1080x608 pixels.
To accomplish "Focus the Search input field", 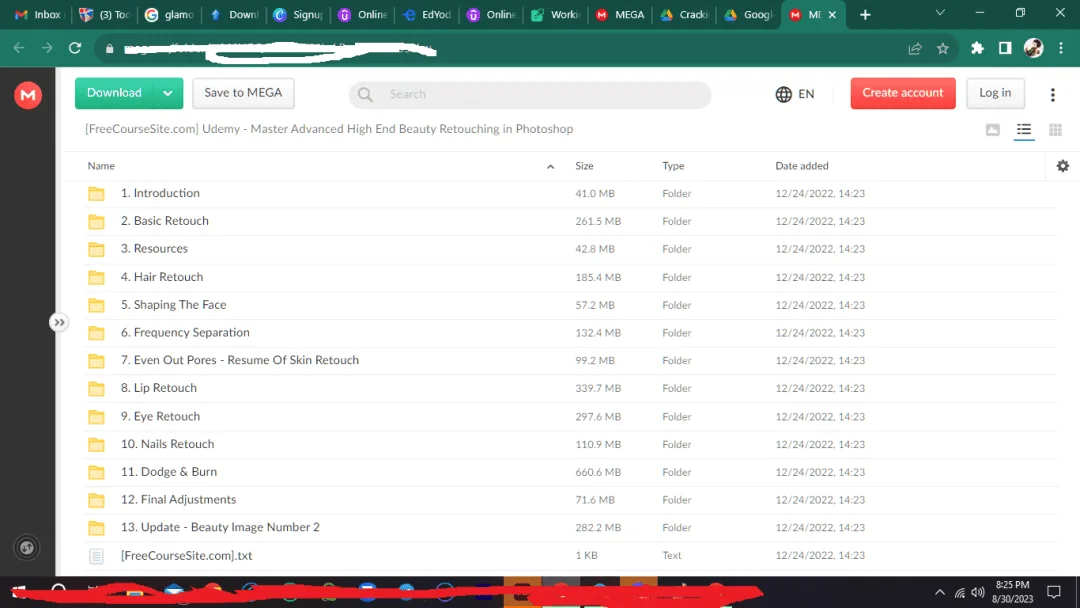I will 530,94.
